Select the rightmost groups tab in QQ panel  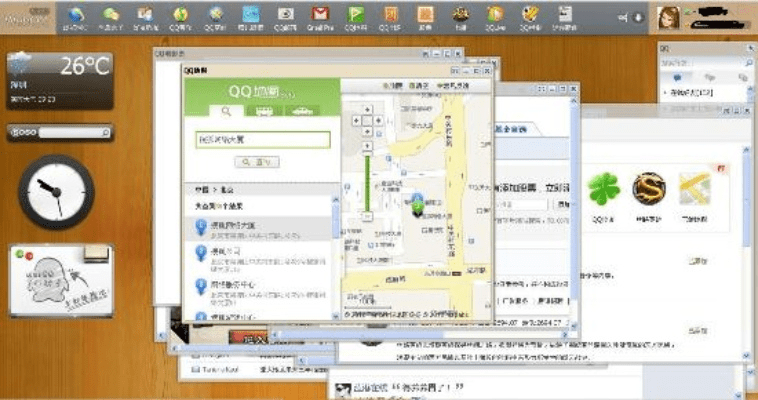tap(742, 77)
